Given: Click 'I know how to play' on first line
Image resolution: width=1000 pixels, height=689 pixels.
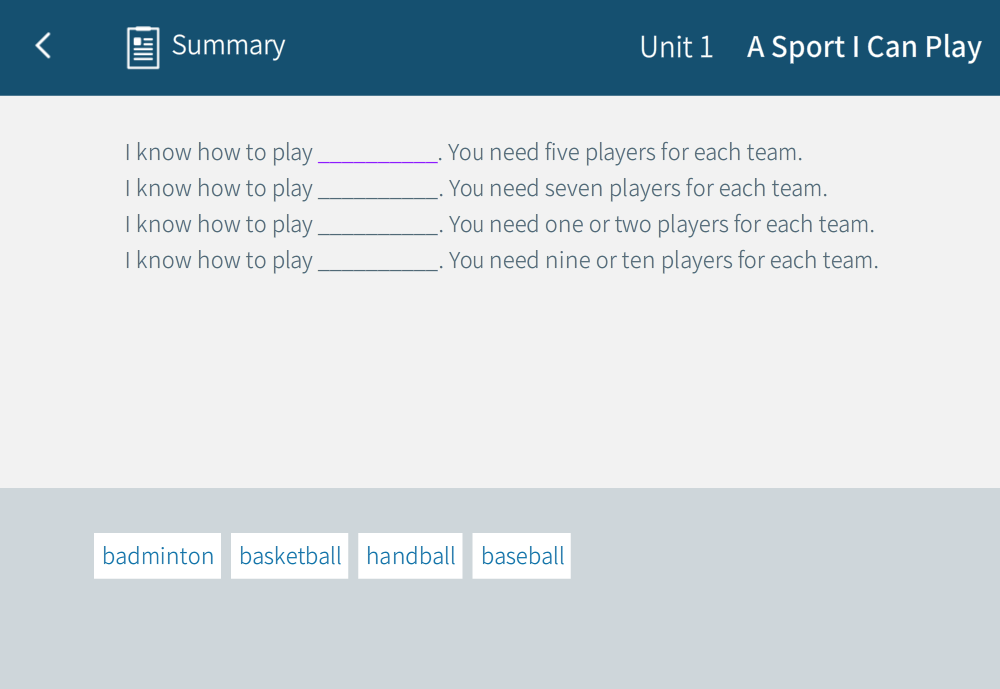Looking at the screenshot, I should click(x=218, y=153).
